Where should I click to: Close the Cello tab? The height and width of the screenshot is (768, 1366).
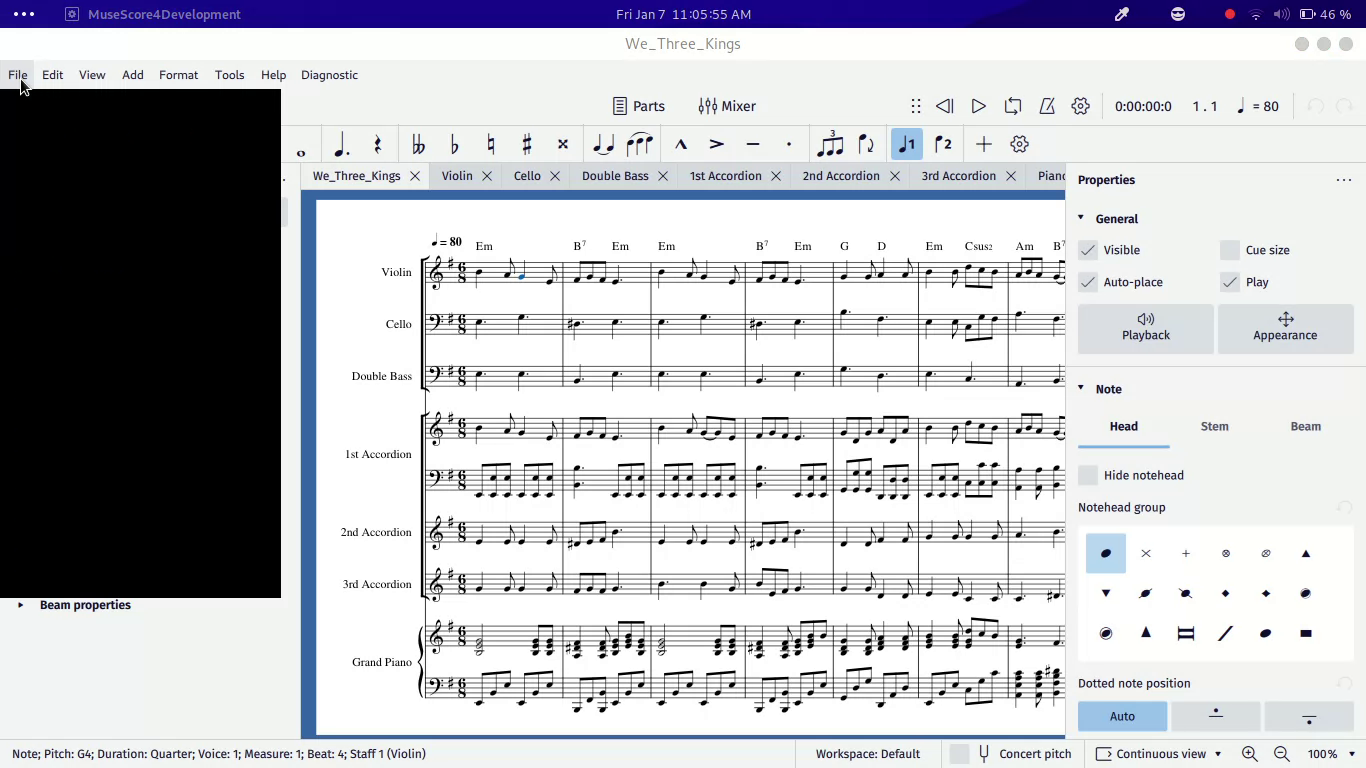click(555, 176)
